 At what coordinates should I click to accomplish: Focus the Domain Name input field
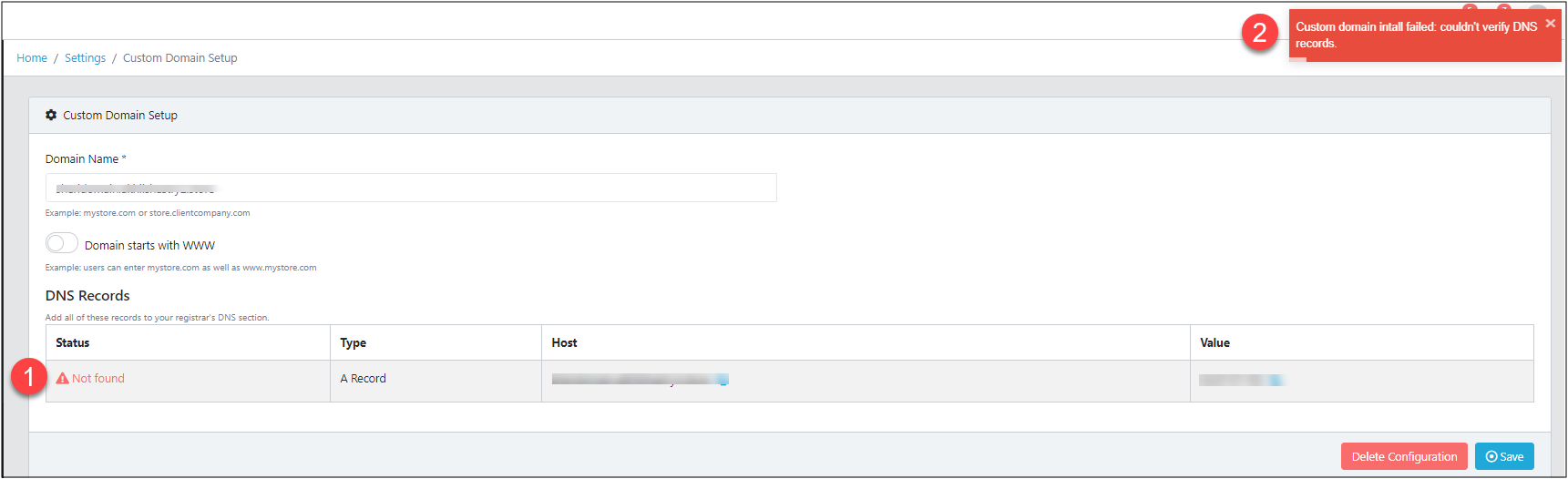[411, 188]
